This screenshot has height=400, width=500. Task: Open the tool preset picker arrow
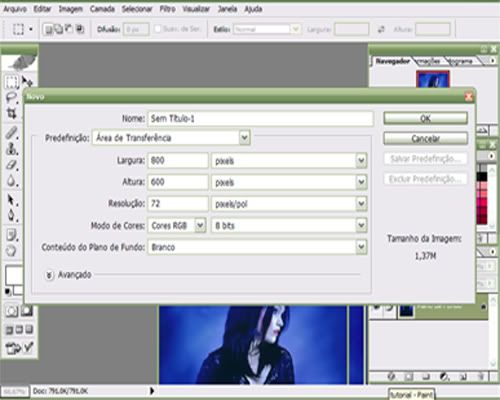point(31,29)
